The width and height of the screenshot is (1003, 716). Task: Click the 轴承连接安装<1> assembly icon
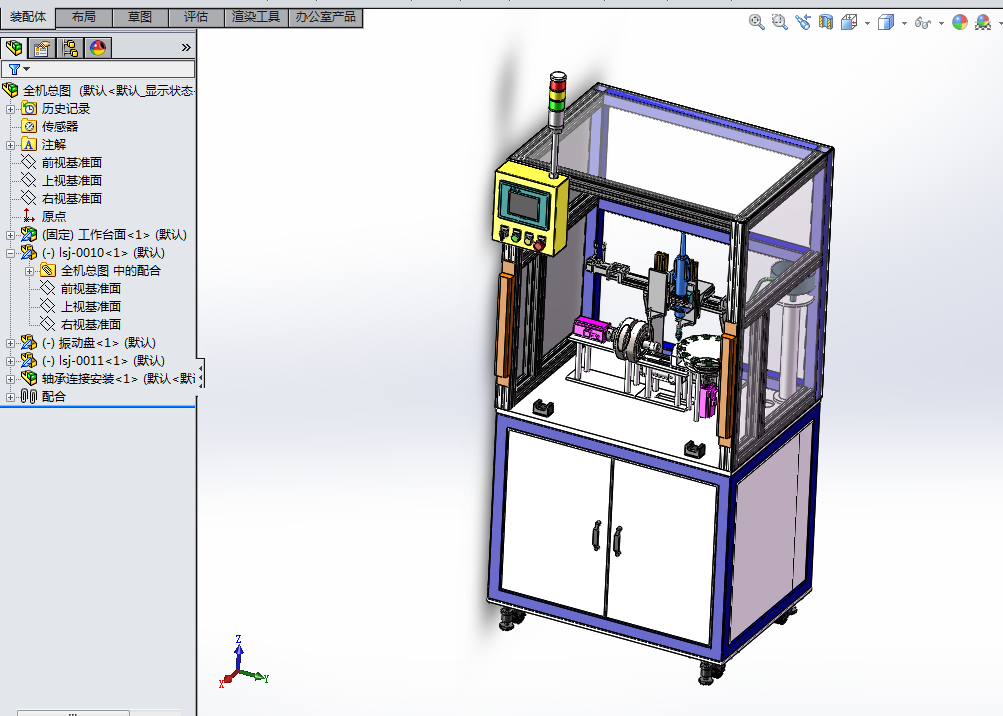29,378
